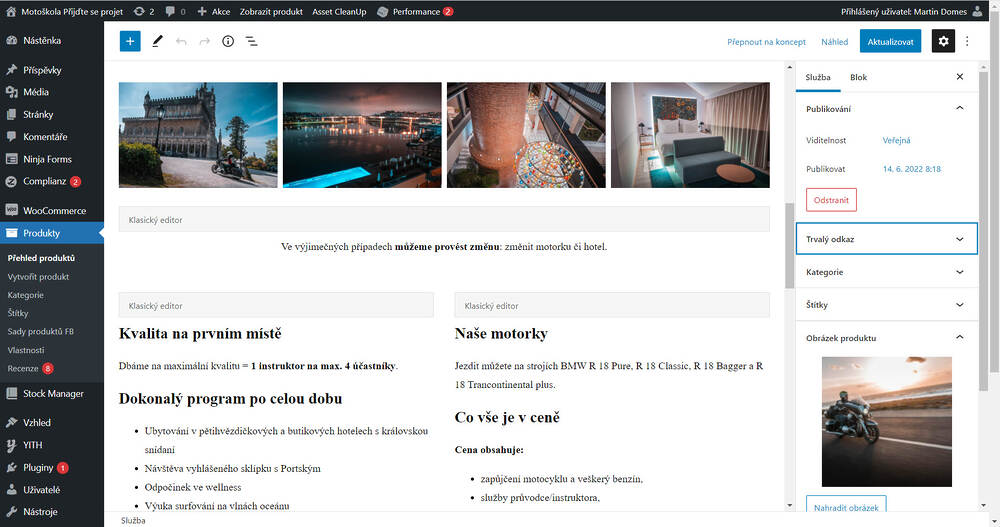Click the user avatar icon at top right
This screenshot has width=1000, height=527.
pyautogui.click(x=977, y=11)
